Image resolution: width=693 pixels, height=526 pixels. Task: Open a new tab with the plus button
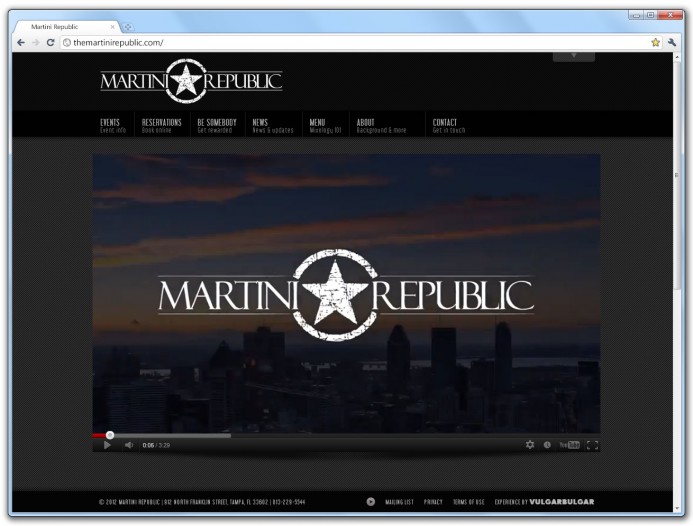tap(128, 27)
